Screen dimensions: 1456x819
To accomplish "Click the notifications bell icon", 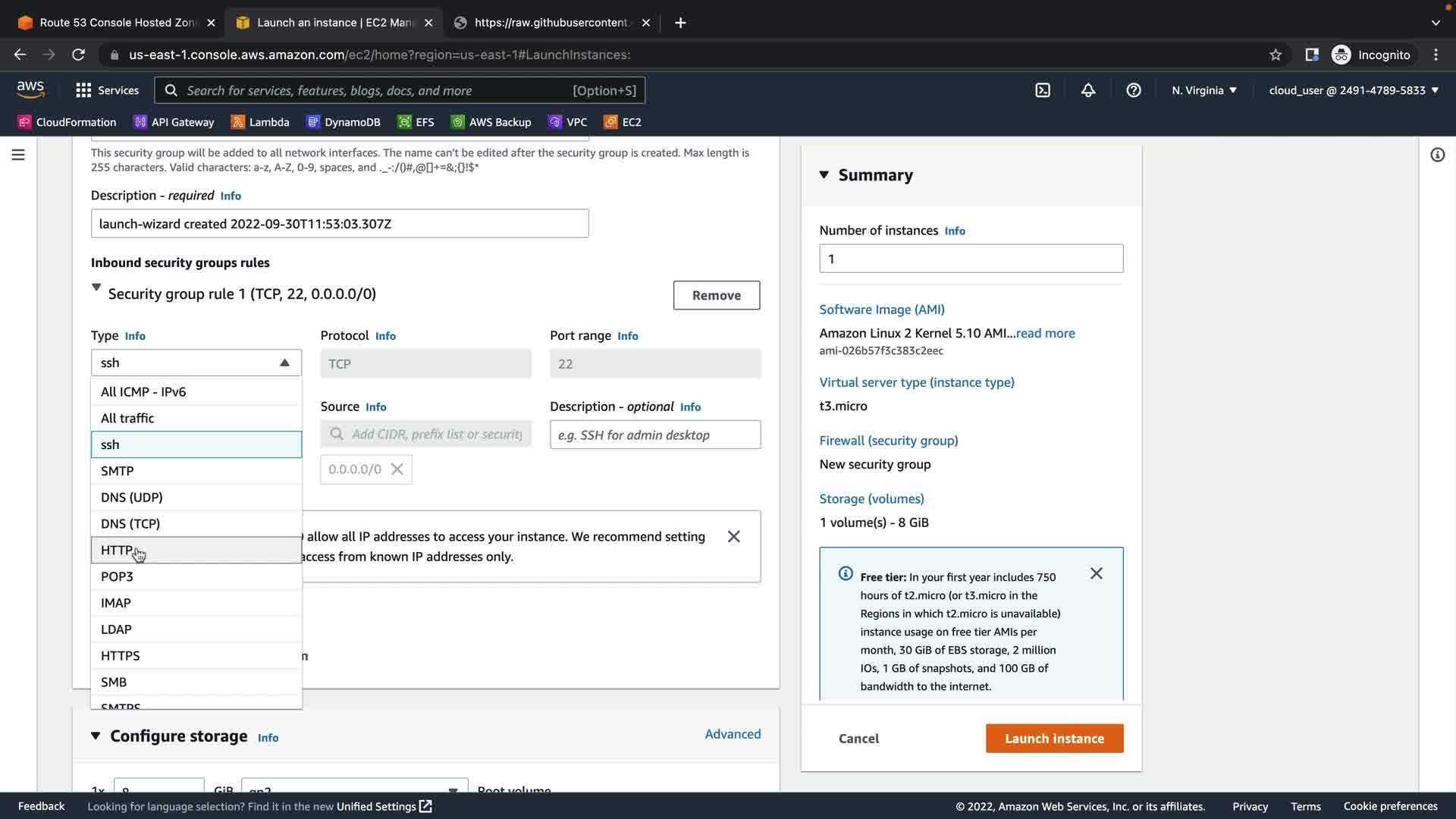I will tap(1088, 90).
